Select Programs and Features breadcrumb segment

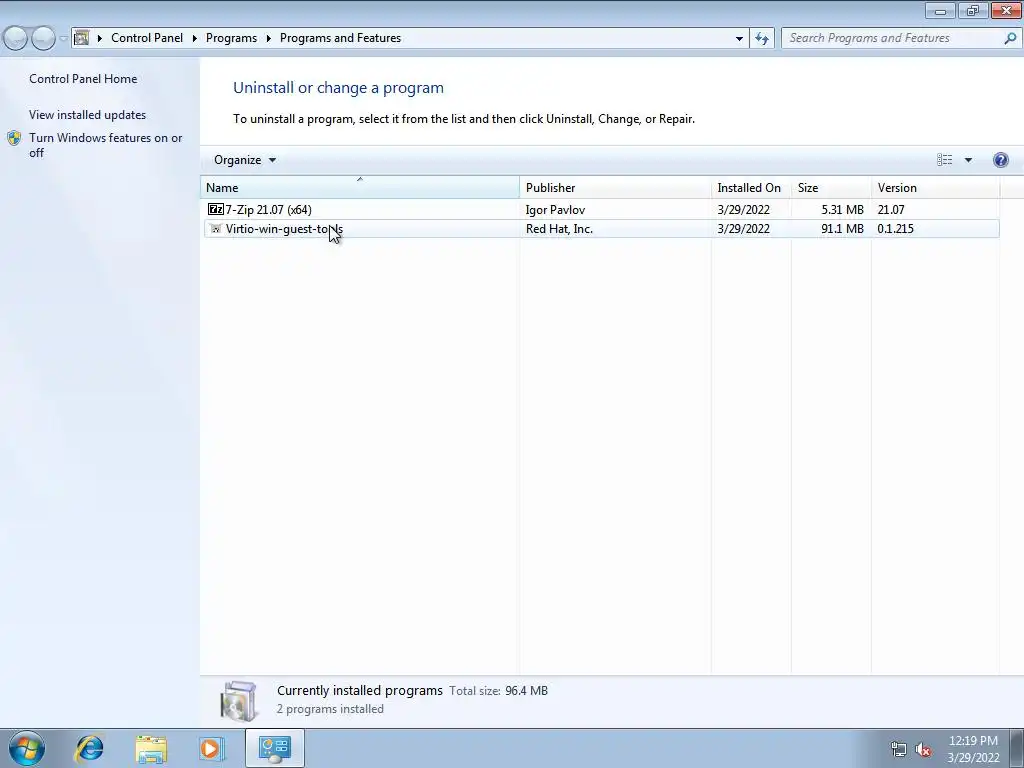tap(340, 38)
